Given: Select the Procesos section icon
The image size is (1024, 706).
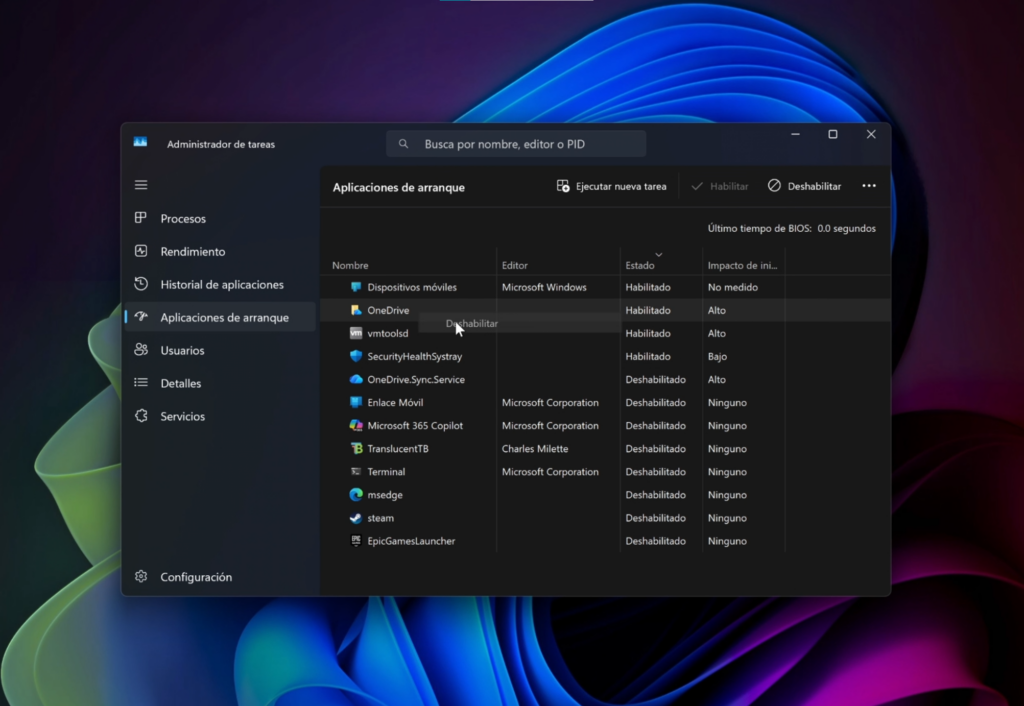Looking at the screenshot, I should point(141,218).
